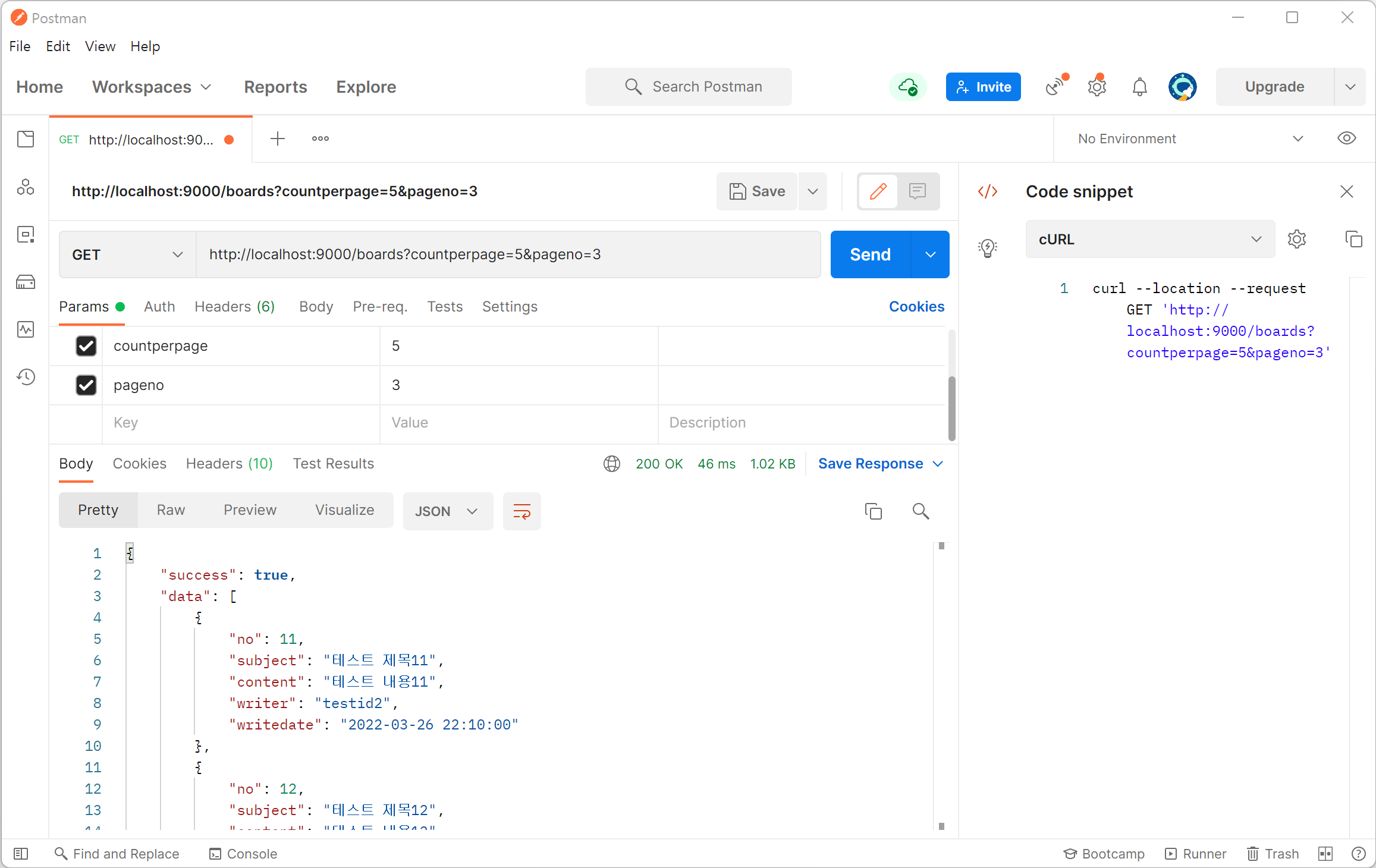Uncheck the pageno parameter checkbox
The height and width of the screenshot is (868, 1376).
(86, 385)
